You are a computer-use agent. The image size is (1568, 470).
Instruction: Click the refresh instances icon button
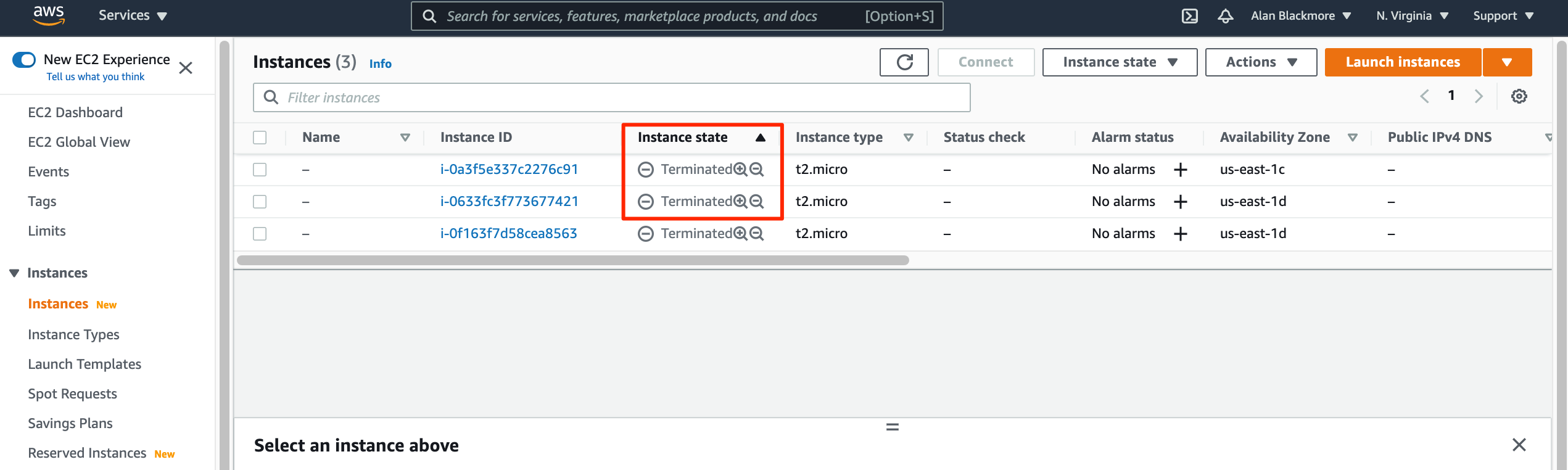tap(904, 62)
